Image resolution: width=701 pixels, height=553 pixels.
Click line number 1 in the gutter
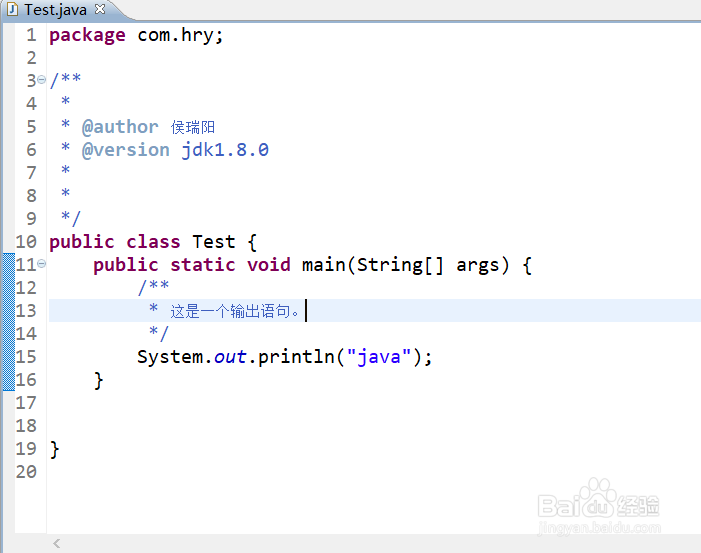pyautogui.click(x=31, y=35)
